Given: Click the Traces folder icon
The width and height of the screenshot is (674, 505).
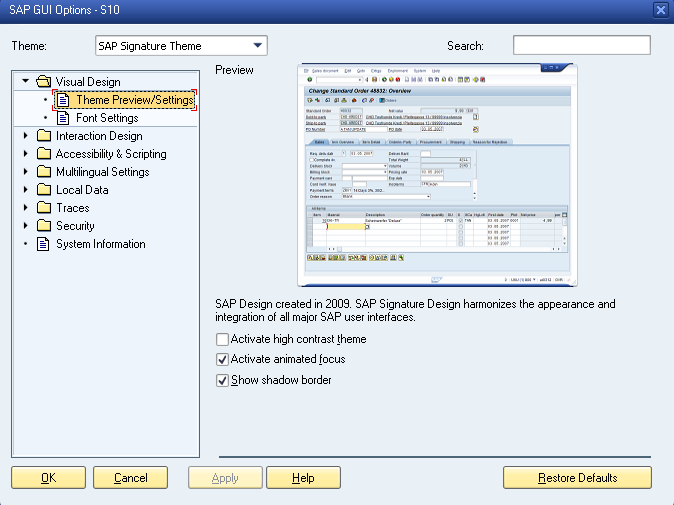Looking at the screenshot, I should (43, 208).
